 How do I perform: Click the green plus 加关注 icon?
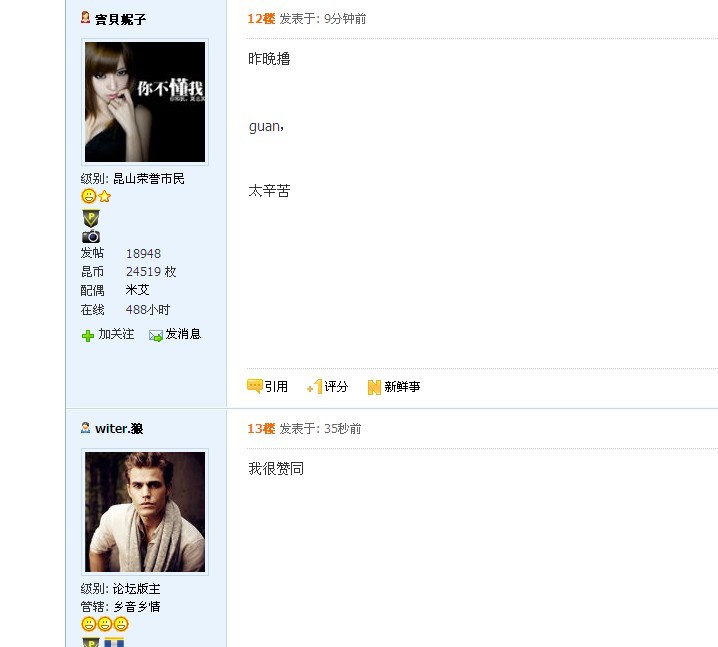point(87,336)
